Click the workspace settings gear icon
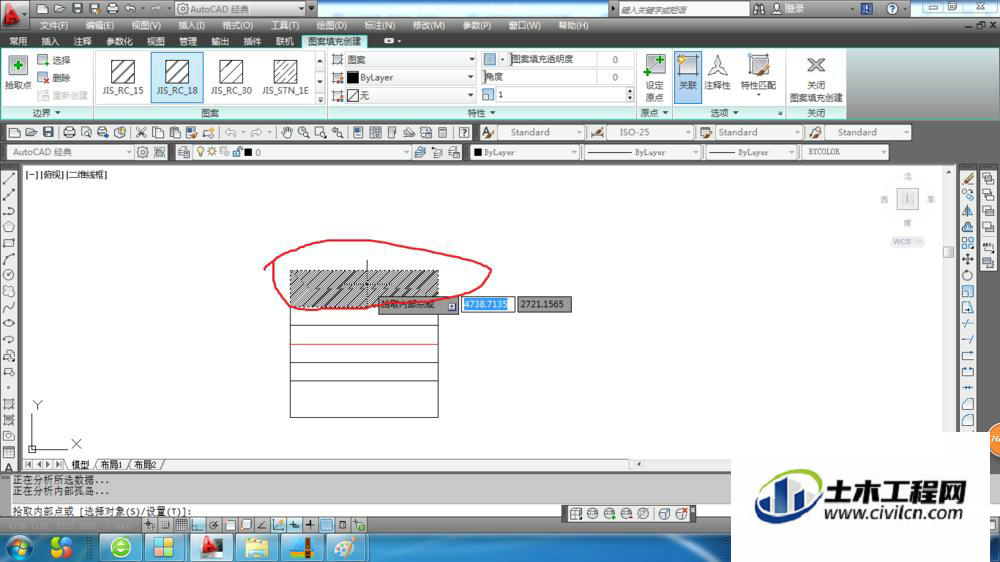The height and width of the screenshot is (562, 1000). 143,152
